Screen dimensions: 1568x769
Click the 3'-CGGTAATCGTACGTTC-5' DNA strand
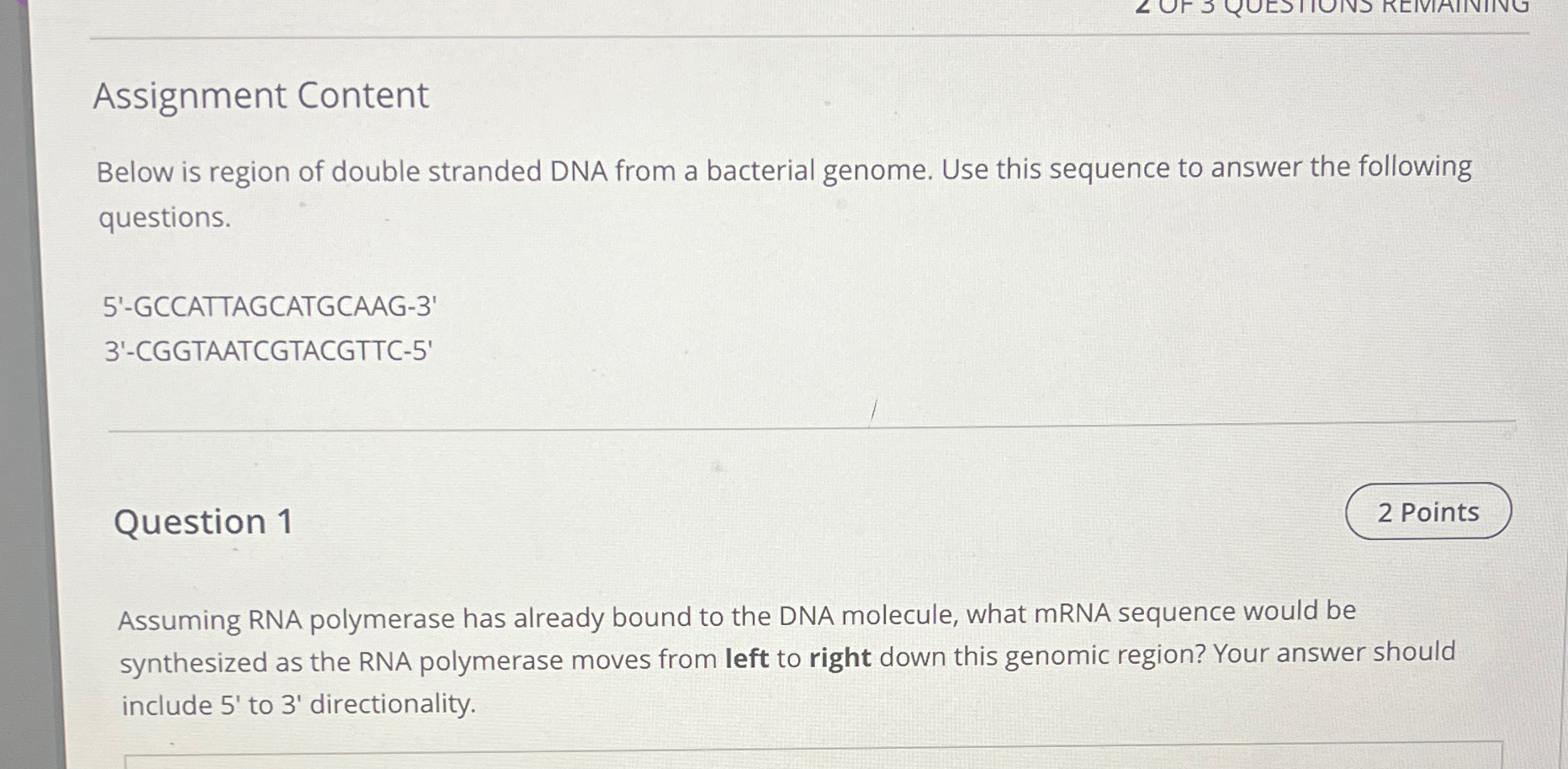point(268,350)
